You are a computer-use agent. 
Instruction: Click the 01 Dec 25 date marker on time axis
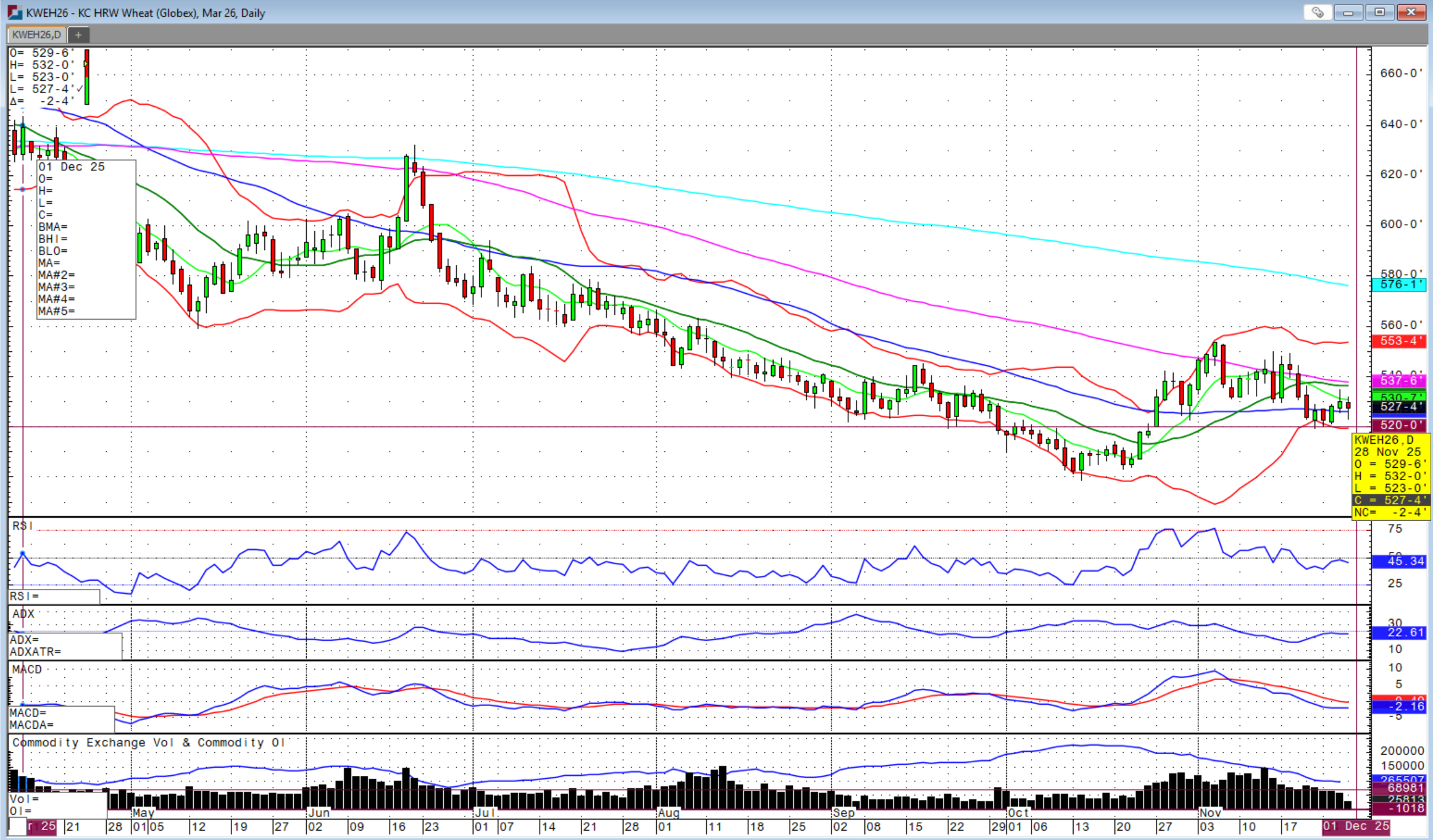tap(1356, 826)
